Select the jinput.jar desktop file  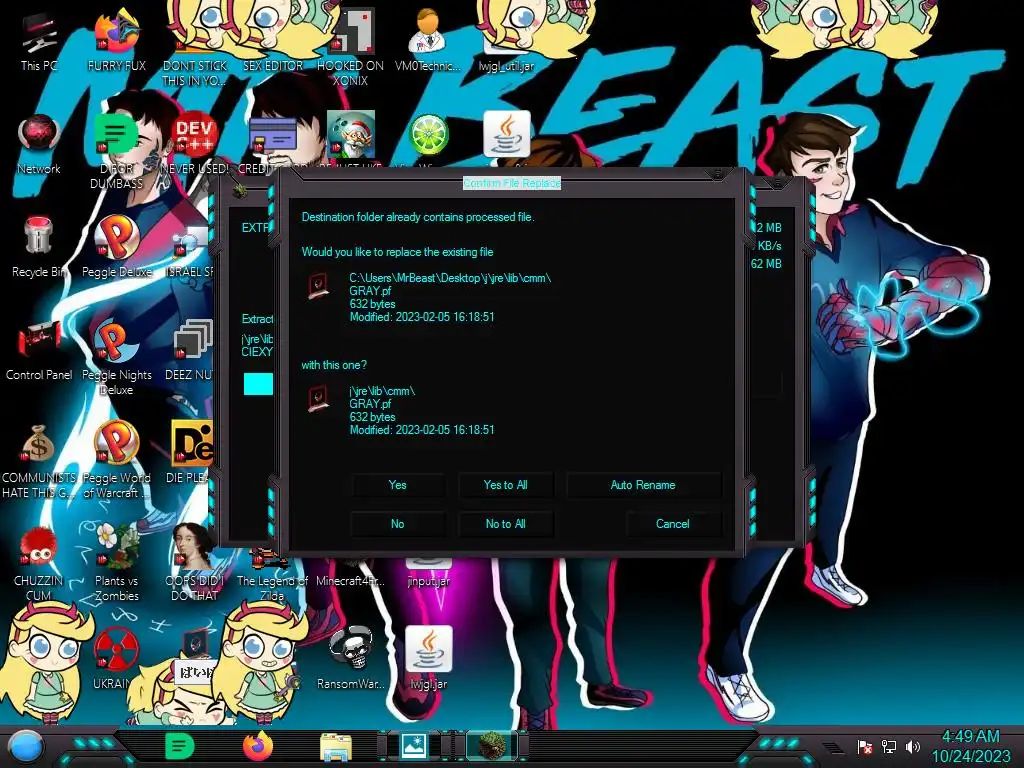428,575
